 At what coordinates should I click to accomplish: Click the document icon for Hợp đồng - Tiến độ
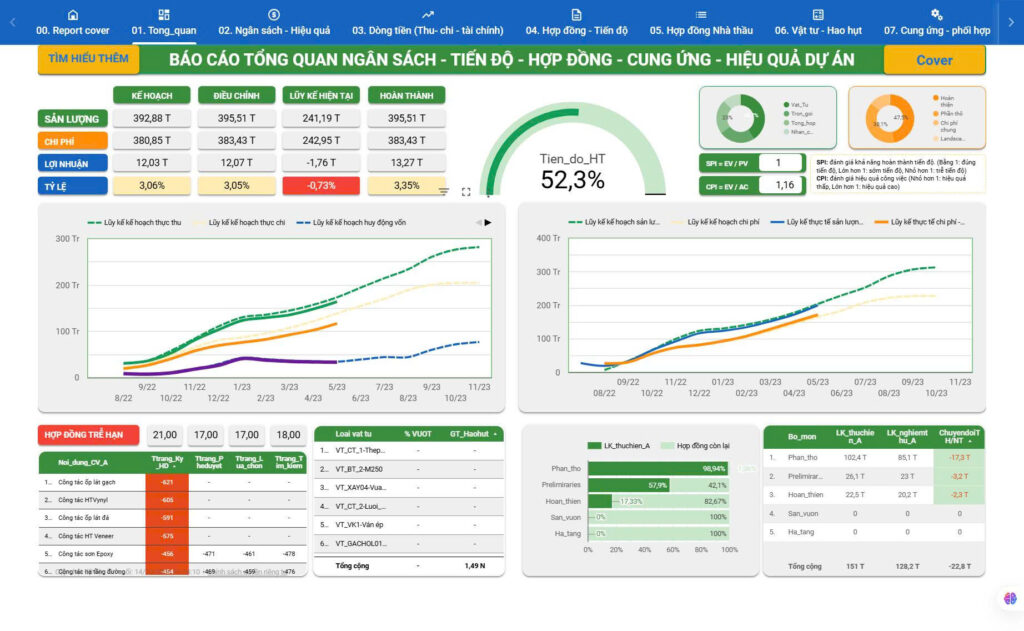pyautogui.click(x=576, y=14)
